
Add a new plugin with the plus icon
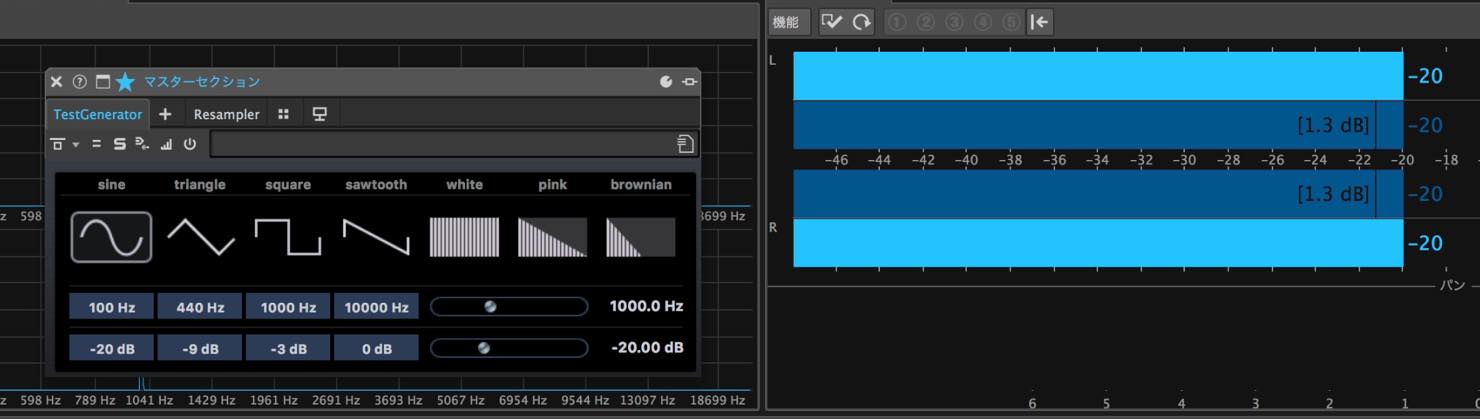pyautogui.click(x=165, y=114)
